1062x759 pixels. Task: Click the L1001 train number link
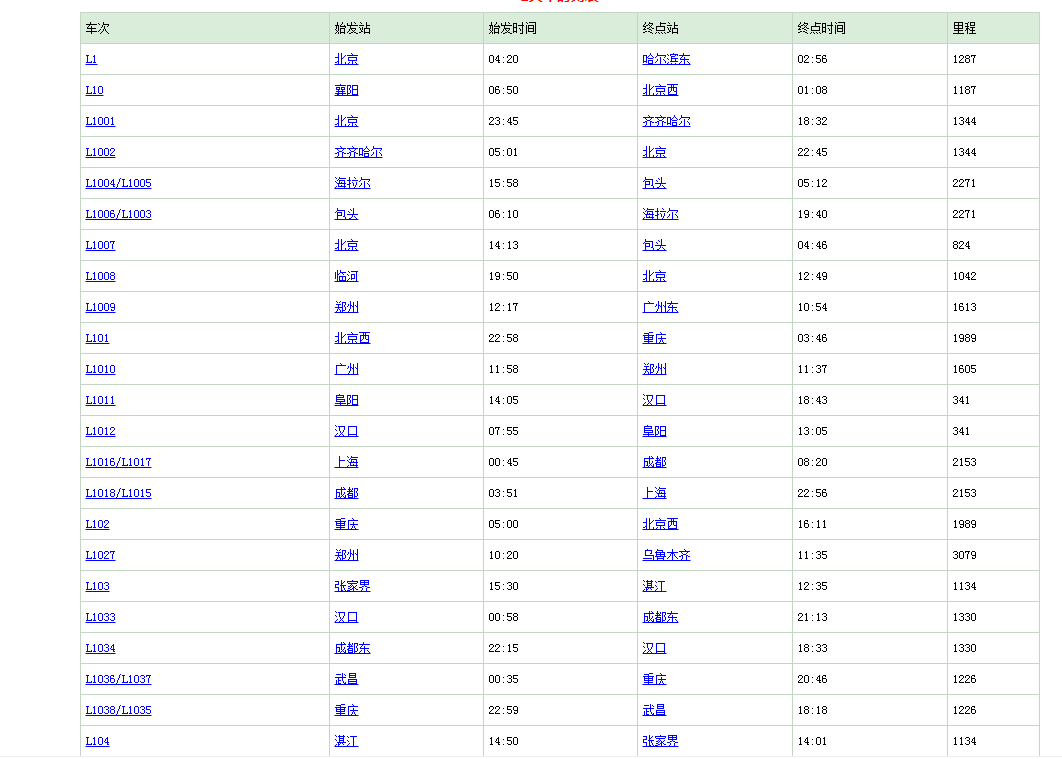[x=100, y=121]
